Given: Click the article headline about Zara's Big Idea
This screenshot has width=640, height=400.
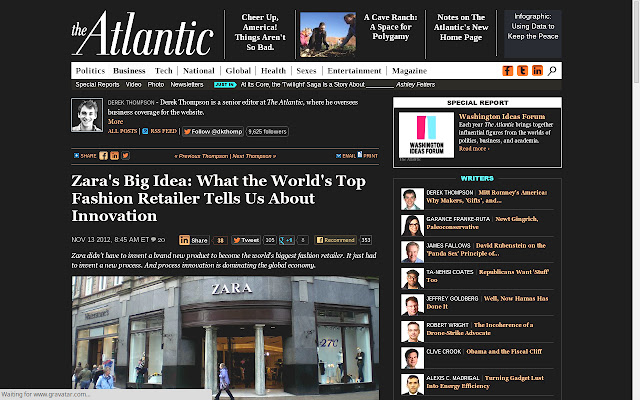Looking at the screenshot, I should (x=218, y=198).
